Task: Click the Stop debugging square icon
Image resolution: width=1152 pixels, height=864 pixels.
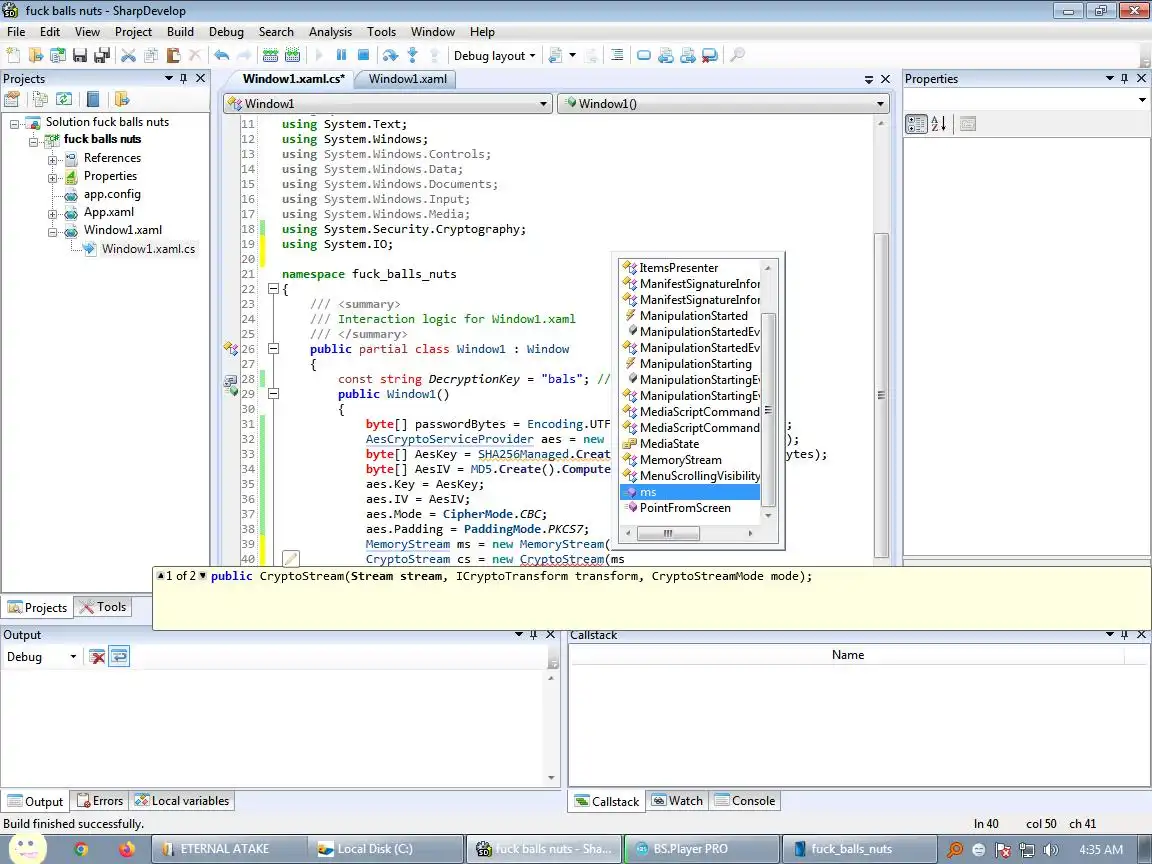Action: point(363,56)
